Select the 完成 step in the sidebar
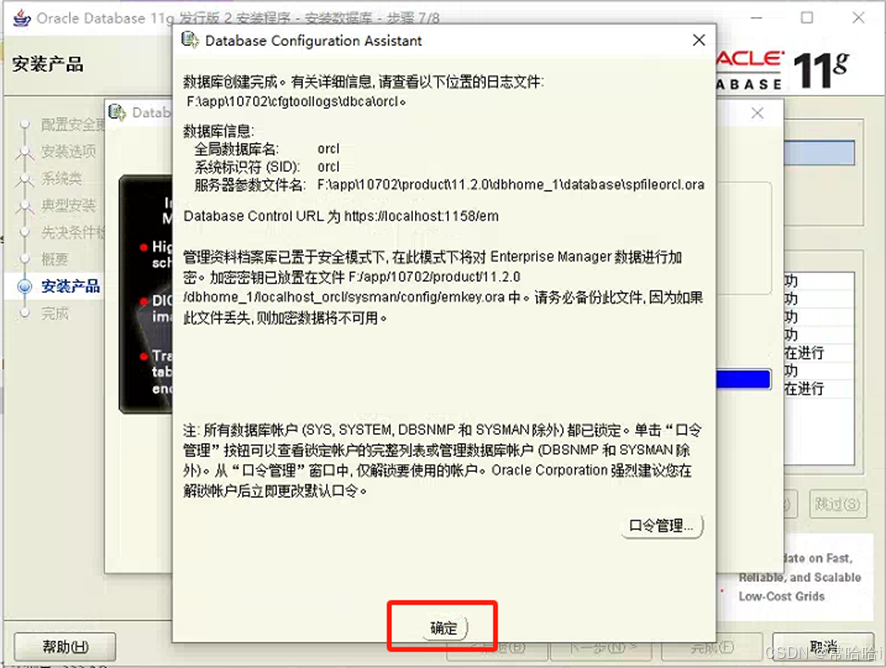Screen dimensions: 886x668 (55, 313)
